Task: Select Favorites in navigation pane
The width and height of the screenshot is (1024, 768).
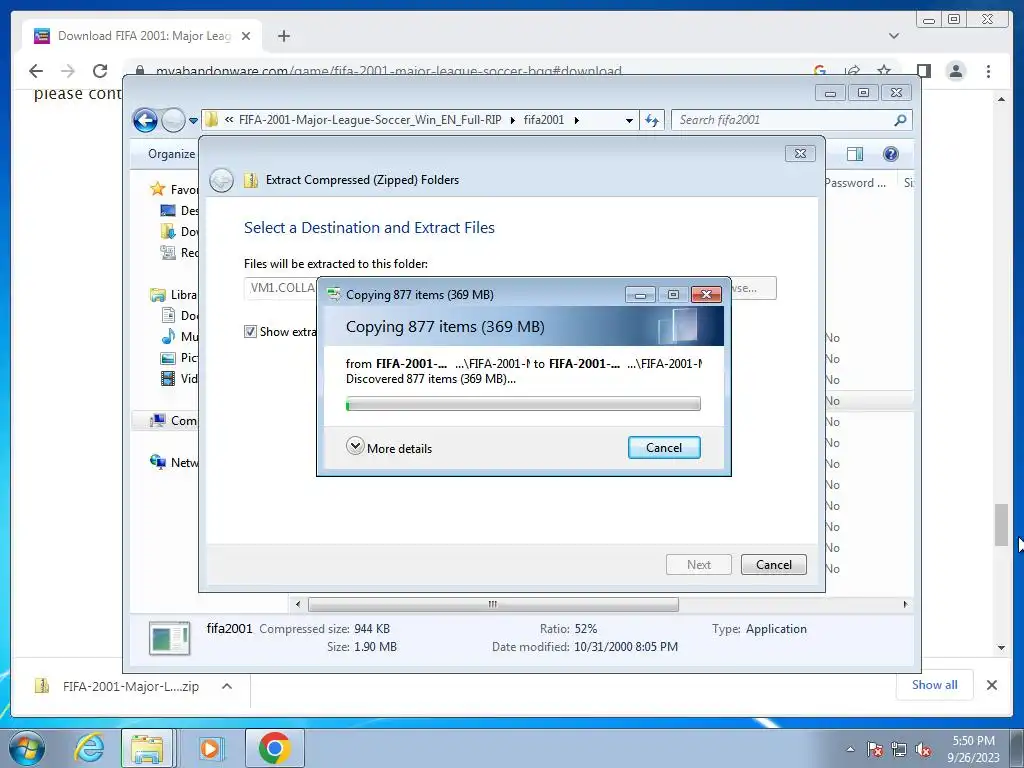Action: click(175, 189)
